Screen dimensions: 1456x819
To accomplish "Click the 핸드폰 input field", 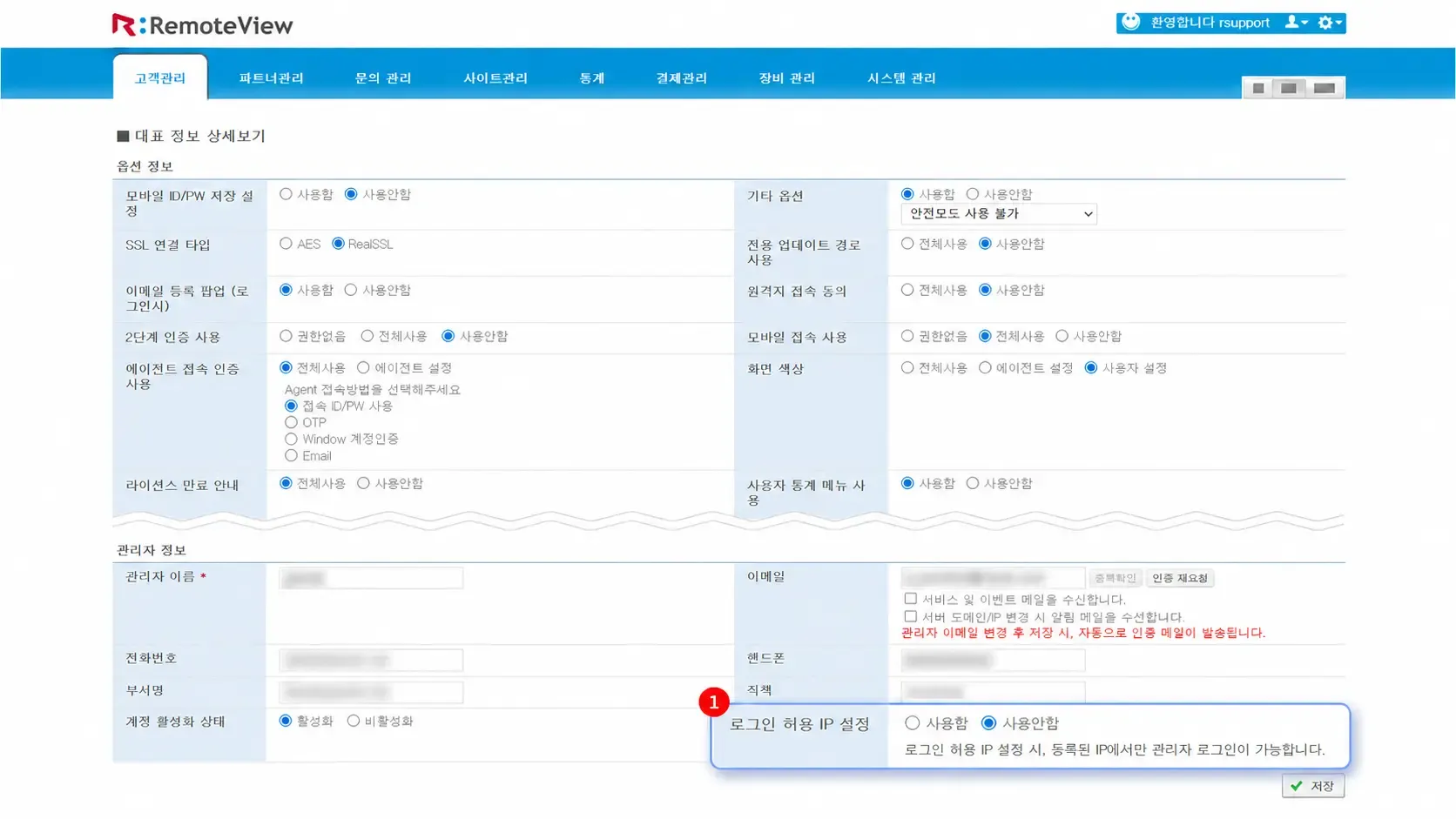I will point(993,661).
